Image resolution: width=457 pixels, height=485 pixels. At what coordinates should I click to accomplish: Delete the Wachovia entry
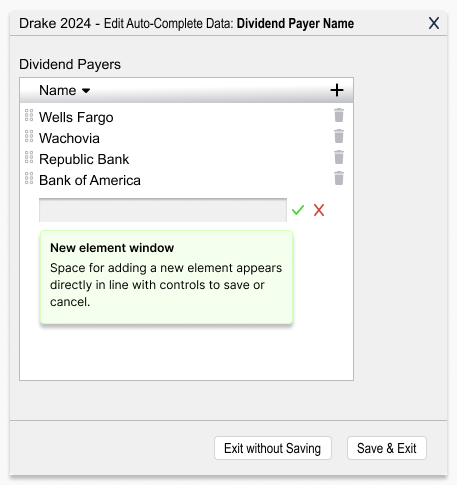(x=339, y=136)
